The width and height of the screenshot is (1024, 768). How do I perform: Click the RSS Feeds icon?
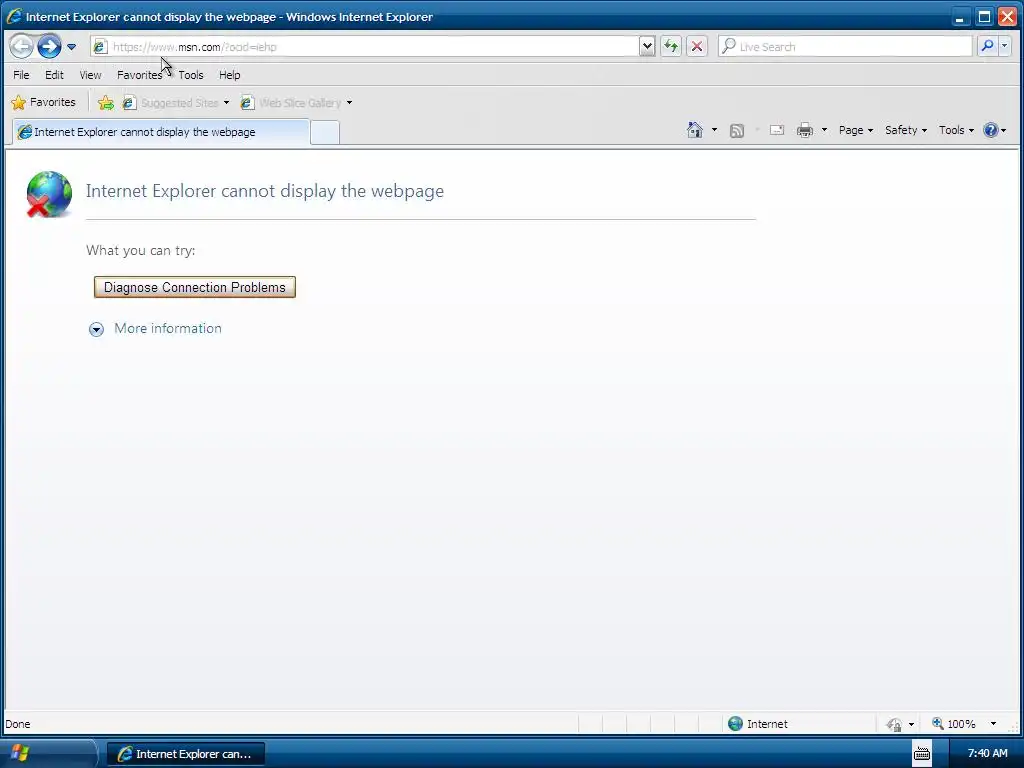click(737, 131)
